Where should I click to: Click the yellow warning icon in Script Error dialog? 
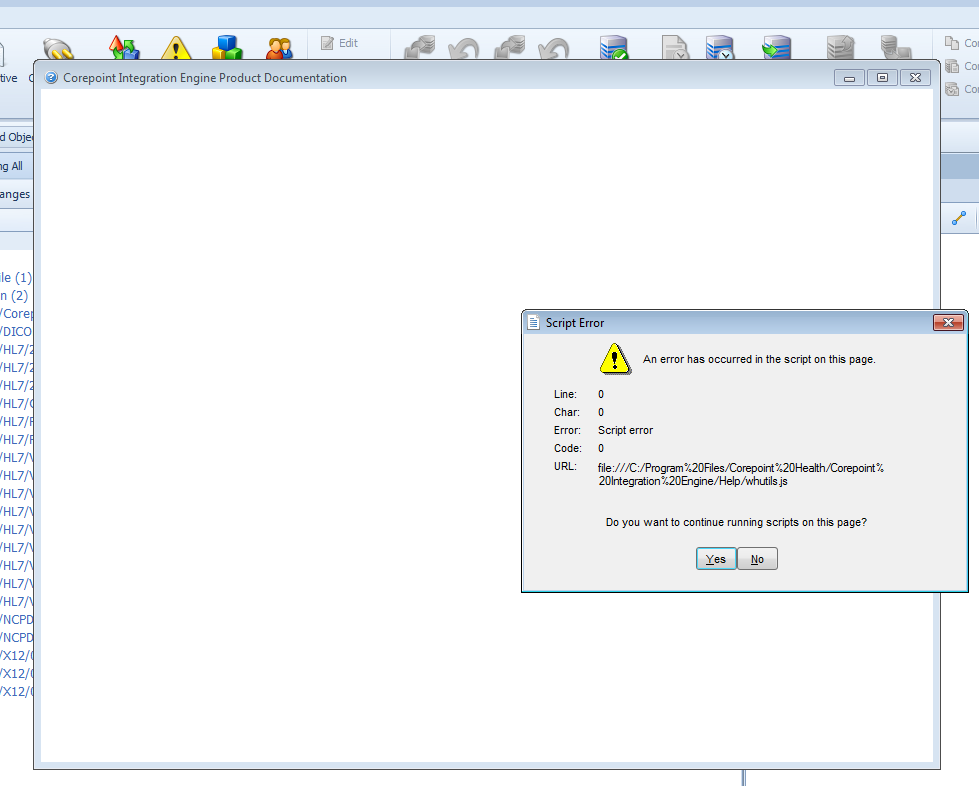[615, 359]
